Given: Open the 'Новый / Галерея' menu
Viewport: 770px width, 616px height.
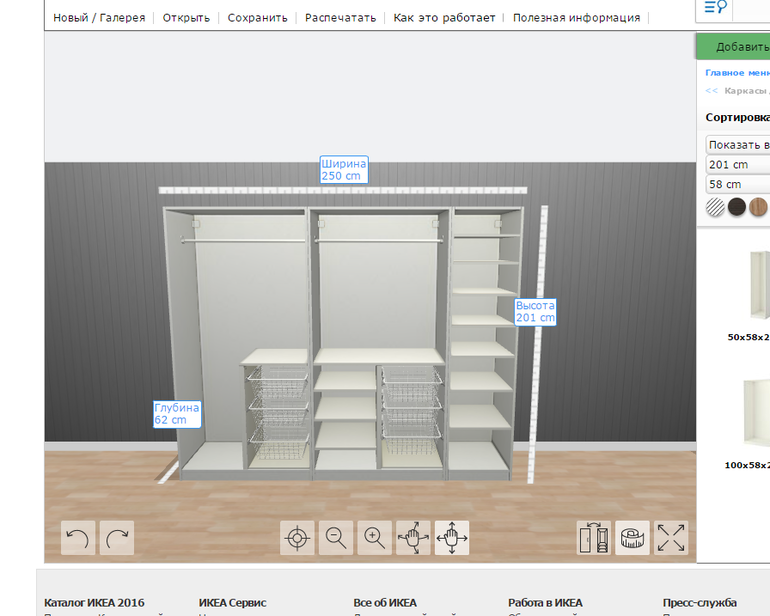Looking at the screenshot, I should pyautogui.click(x=99, y=18).
